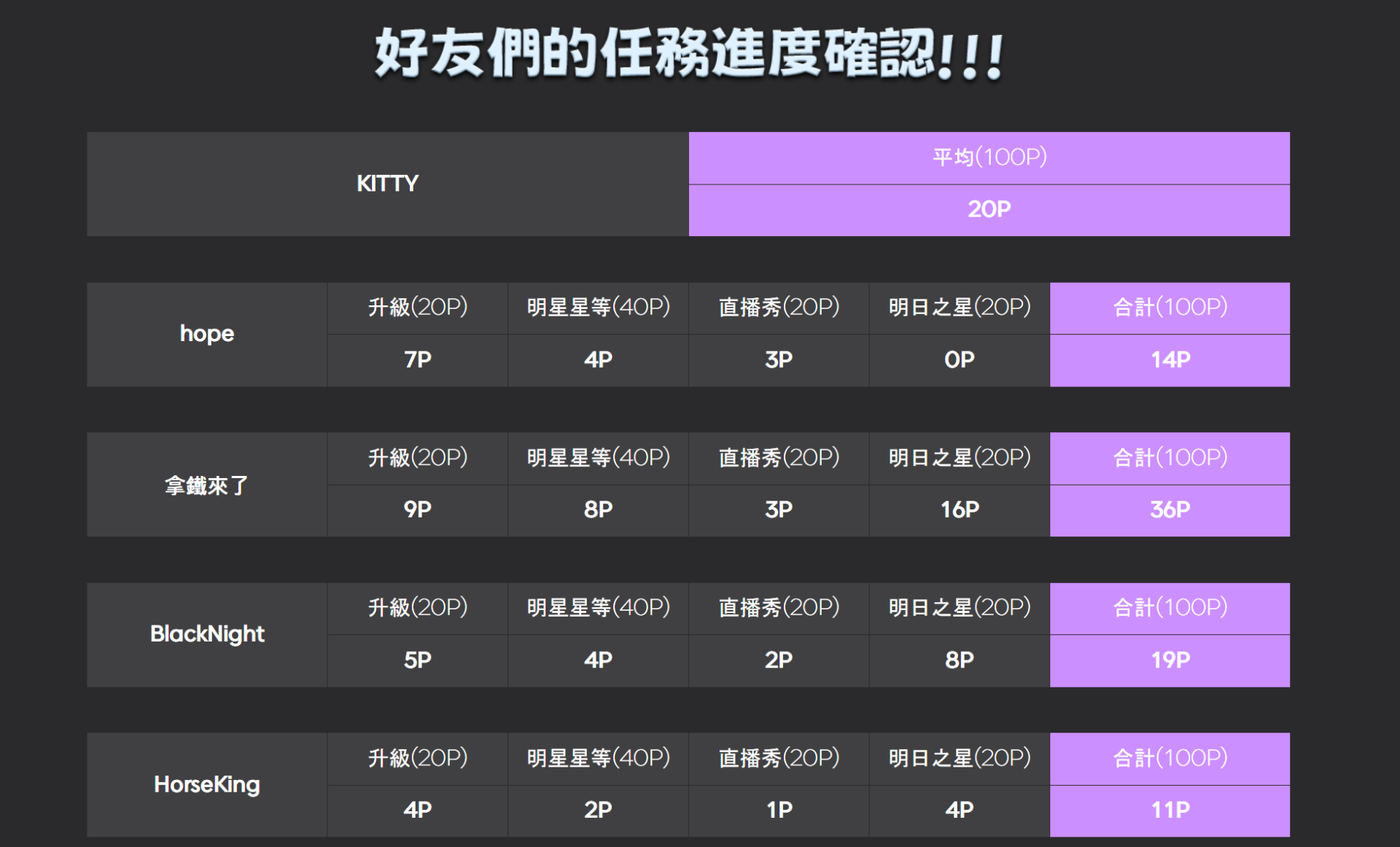Select hope's 14P total cell
Image resolution: width=1400 pixels, height=847 pixels.
[x=1170, y=360]
